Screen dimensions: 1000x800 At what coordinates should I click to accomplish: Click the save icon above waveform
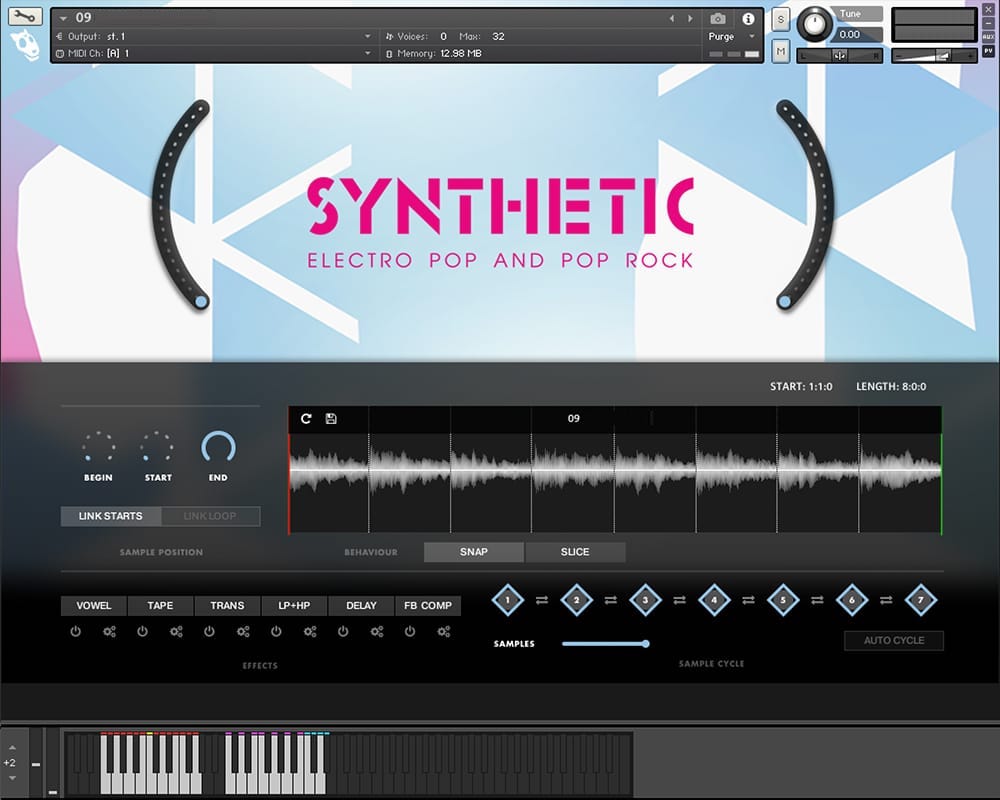331,418
